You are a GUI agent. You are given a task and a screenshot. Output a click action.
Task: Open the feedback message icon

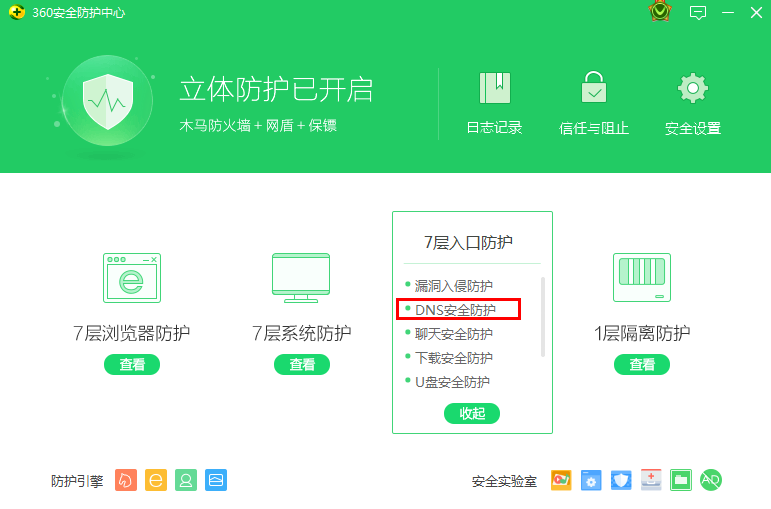[698, 12]
